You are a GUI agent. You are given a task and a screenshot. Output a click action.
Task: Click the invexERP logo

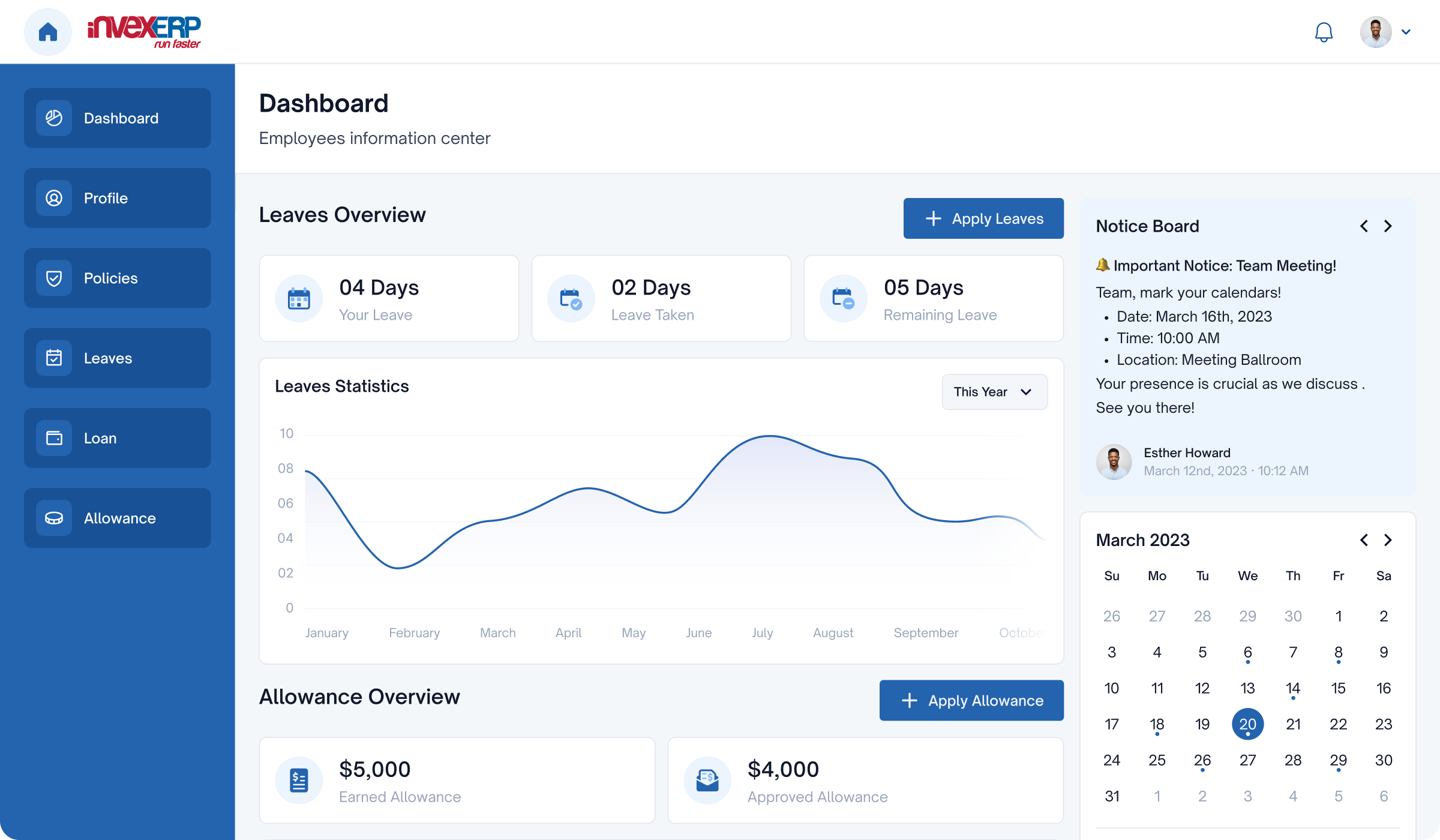144,32
